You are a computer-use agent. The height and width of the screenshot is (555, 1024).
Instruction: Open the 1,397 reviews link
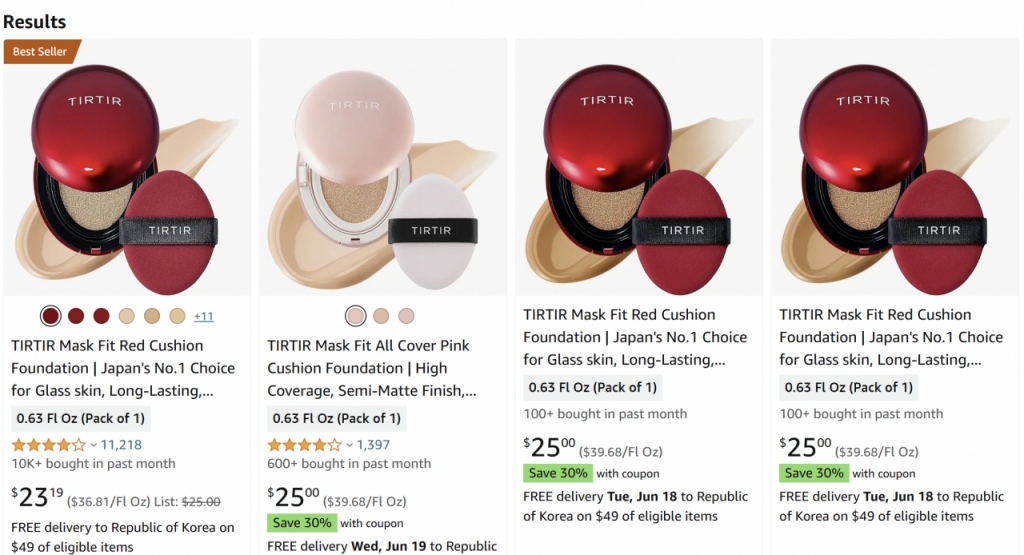[x=373, y=445]
